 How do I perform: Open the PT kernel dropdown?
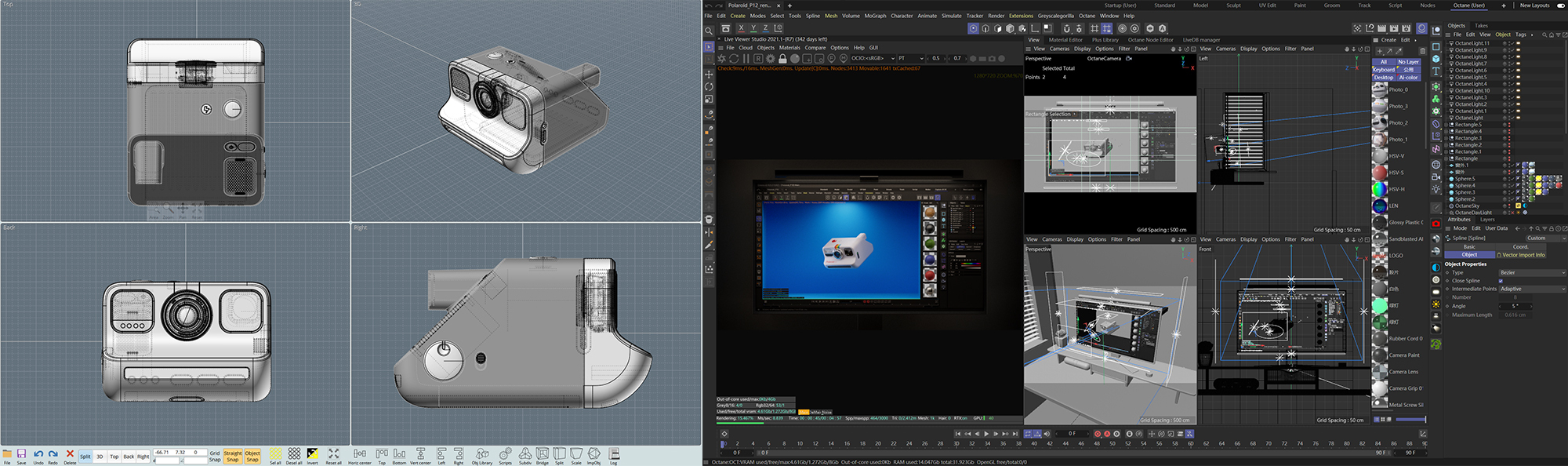coord(912,58)
